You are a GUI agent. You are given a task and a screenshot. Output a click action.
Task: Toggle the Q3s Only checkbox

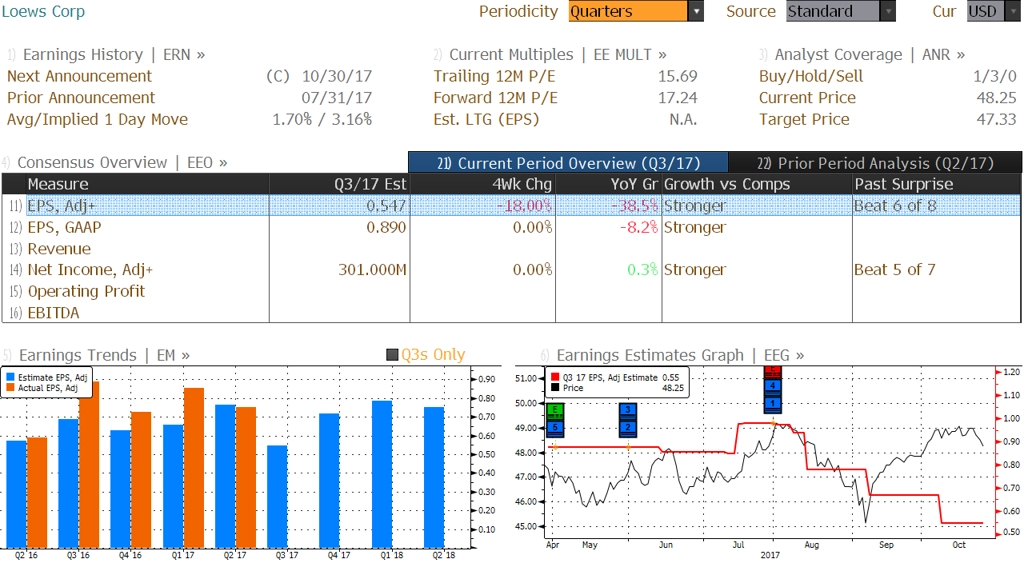(x=392, y=355)
